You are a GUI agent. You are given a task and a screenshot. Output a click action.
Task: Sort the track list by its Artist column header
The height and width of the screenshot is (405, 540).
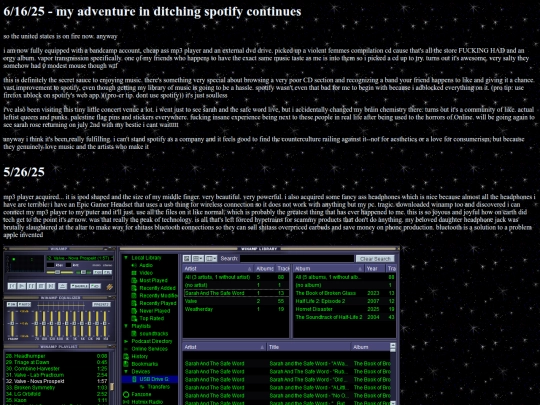coord(225,347)
